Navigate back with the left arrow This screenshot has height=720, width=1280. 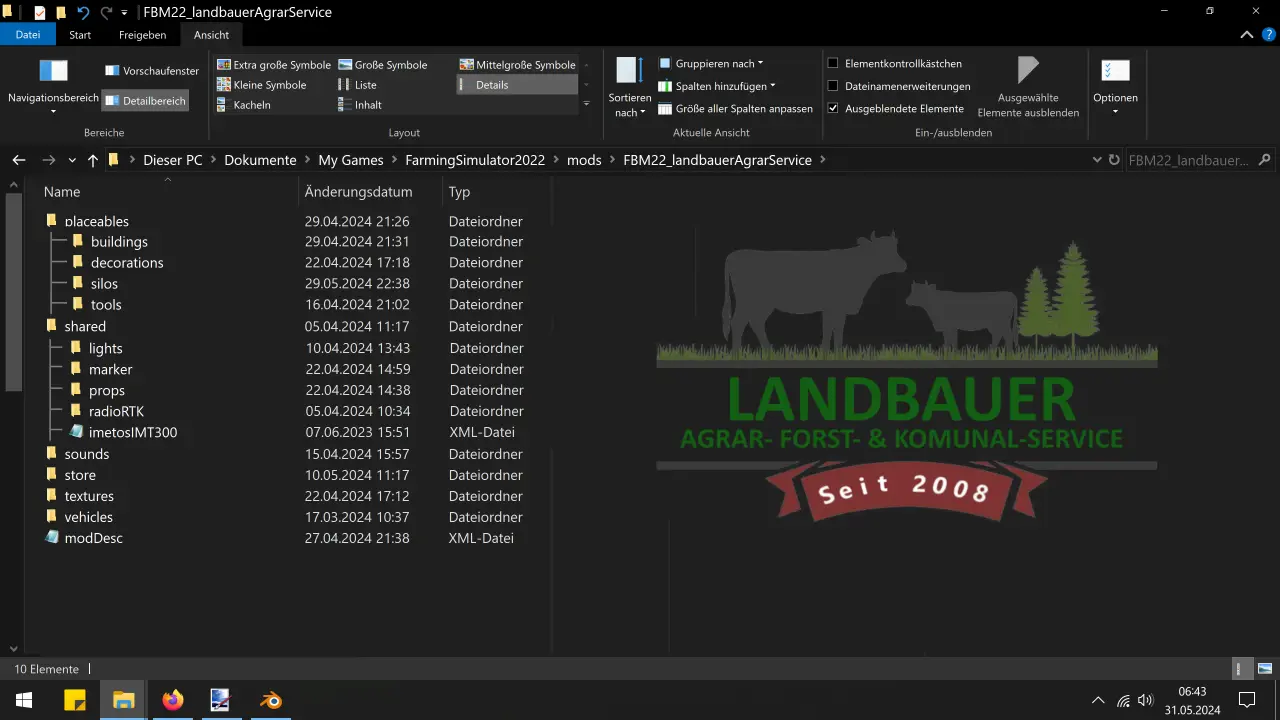pyautogui.click(x=18, y=160)
